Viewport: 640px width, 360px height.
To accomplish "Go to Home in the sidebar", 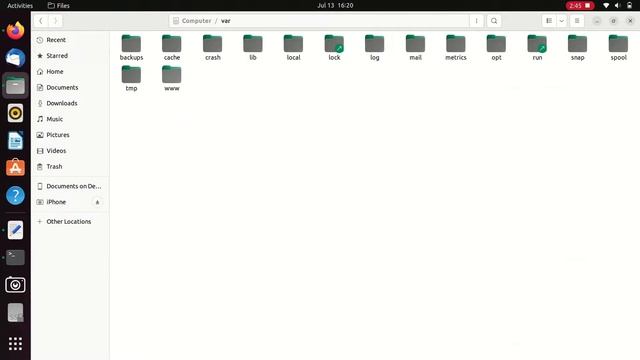I will [70, 71].
